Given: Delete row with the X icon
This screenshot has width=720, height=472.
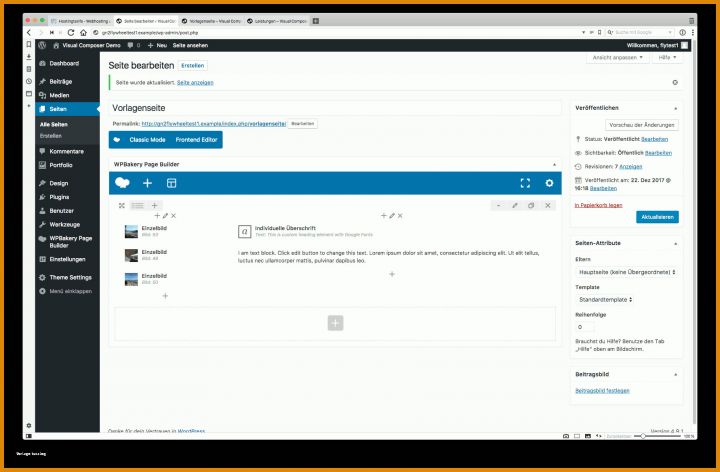Looking at the screenshot, I should pyautogui.click(x=548, y=205).
